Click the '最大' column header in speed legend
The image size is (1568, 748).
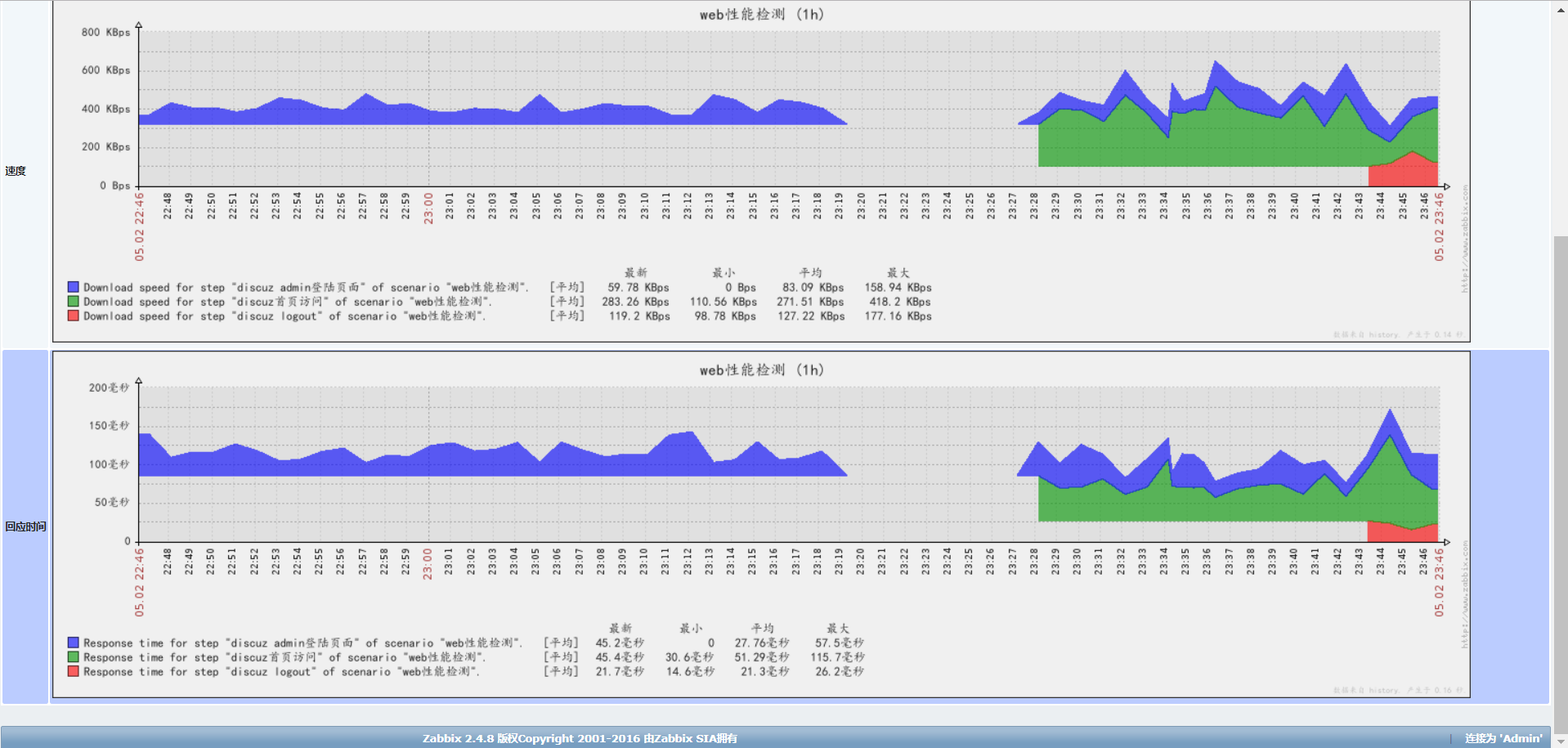[x=898, y=272]
